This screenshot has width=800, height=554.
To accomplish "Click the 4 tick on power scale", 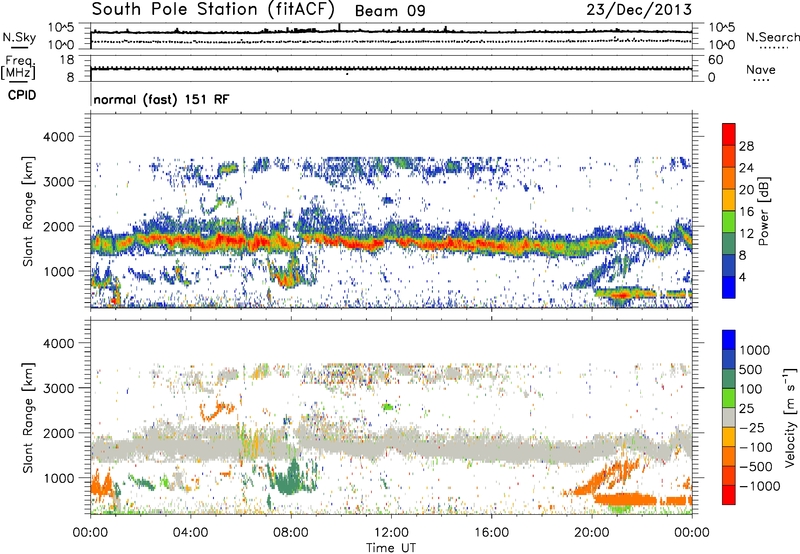I will click(743, 277).
